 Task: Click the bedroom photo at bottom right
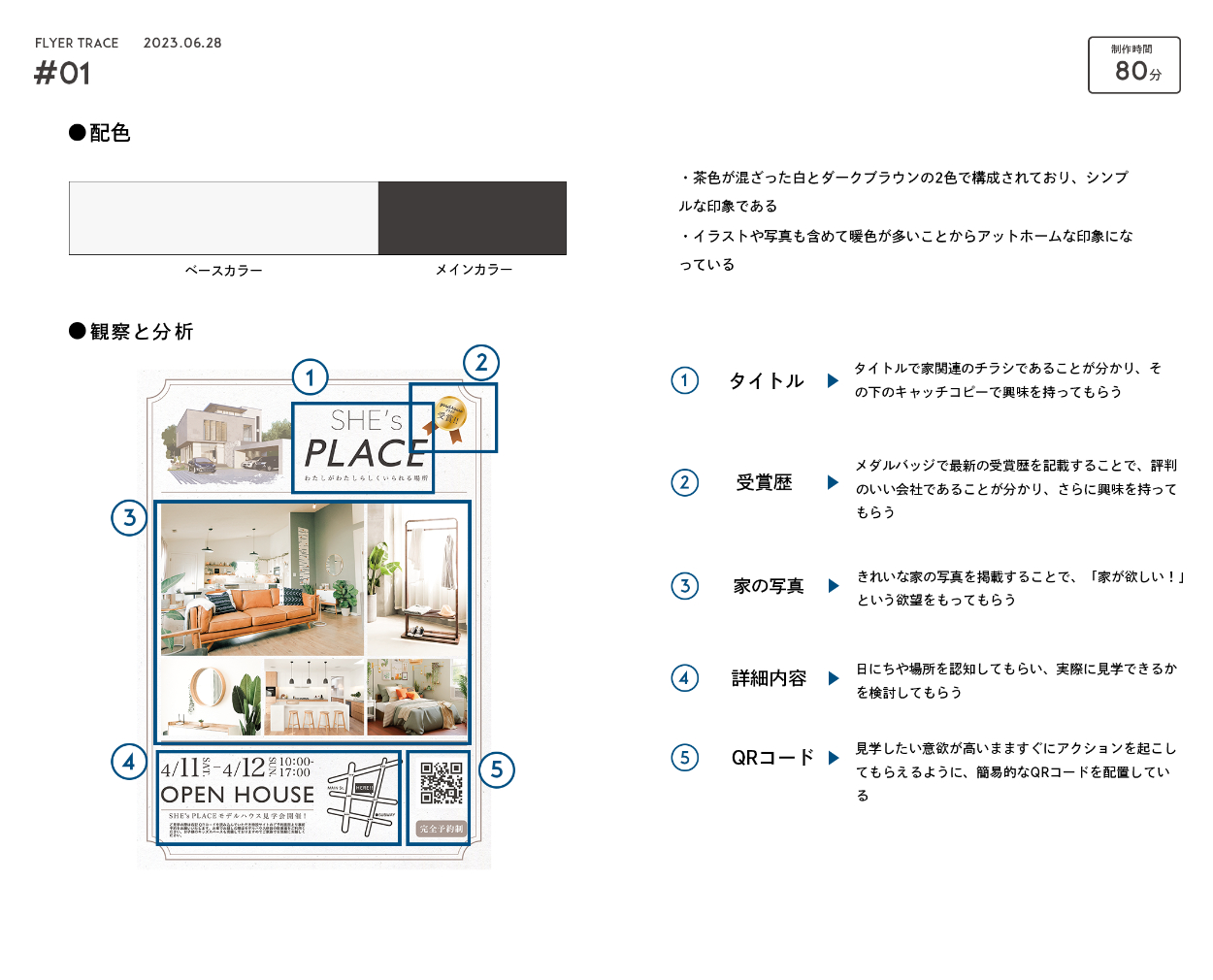tap(417, 698)
